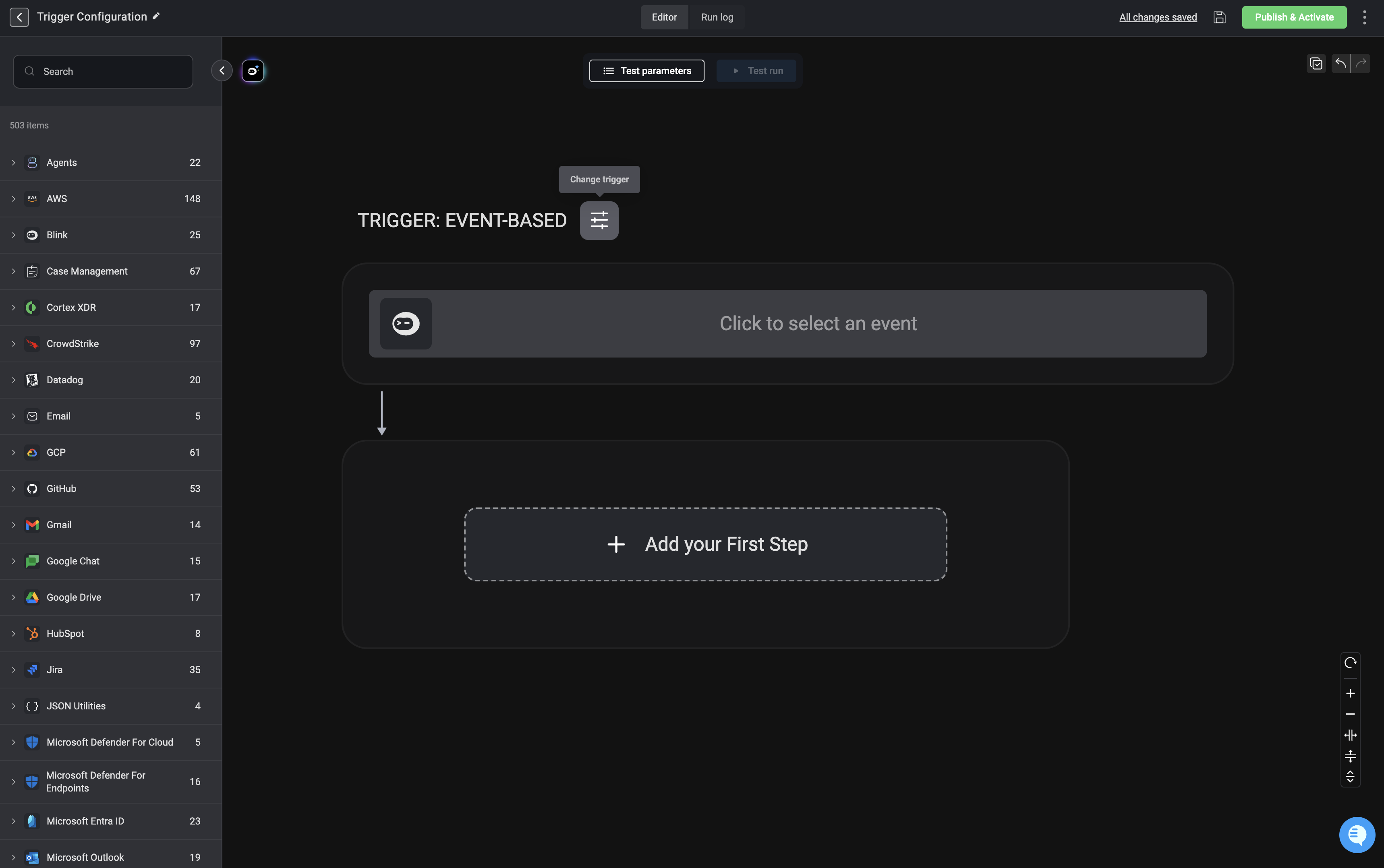Click the All changes saved link
The width and height of the screenshot is (1384, 868).
coord(1158,17)
